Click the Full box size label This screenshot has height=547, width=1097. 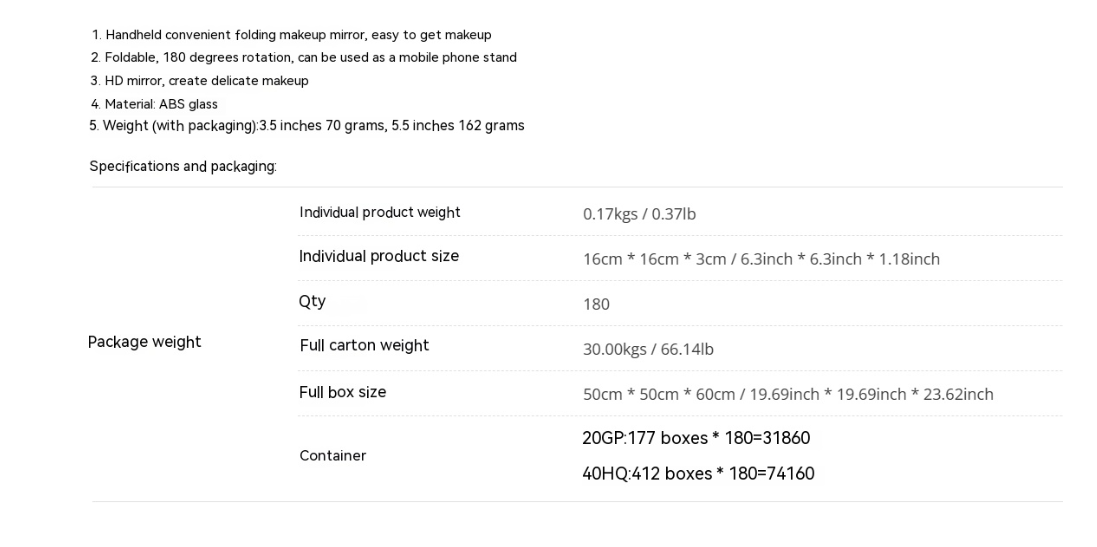[343, 392]
